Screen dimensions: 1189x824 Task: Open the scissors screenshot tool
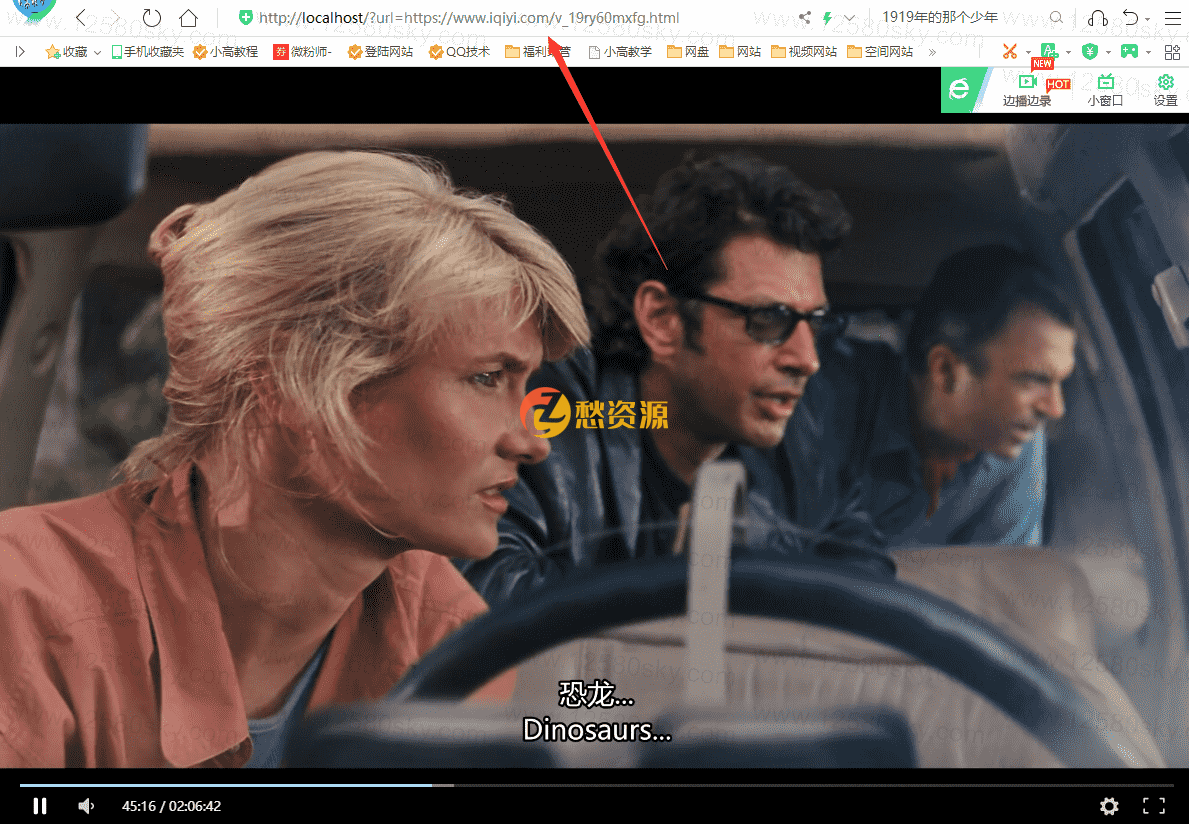(x=1009, y=51)
